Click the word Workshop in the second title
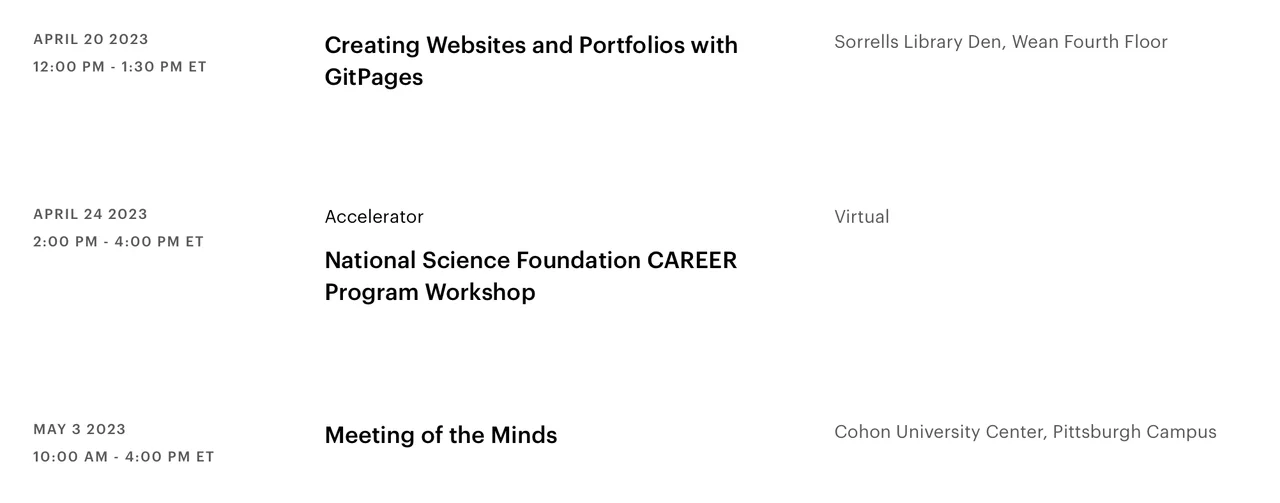The height and width of the screenshot is (503, 1280). pyautogui.click(x=479, y=292)
